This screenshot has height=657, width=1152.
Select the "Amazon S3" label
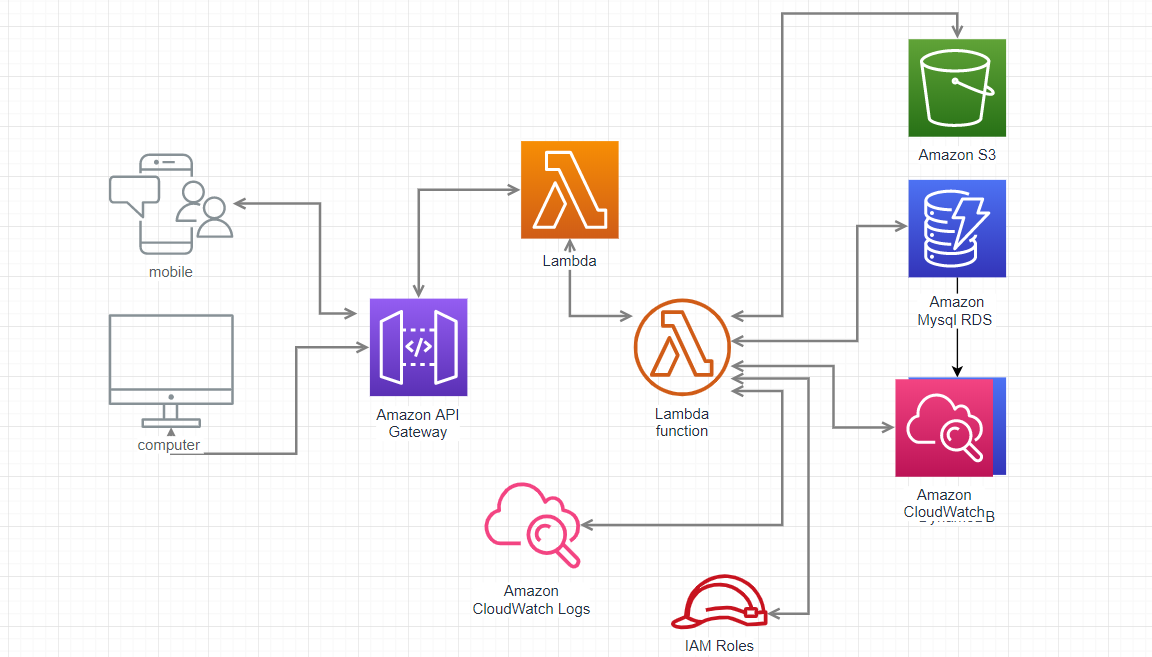(957, 155)
